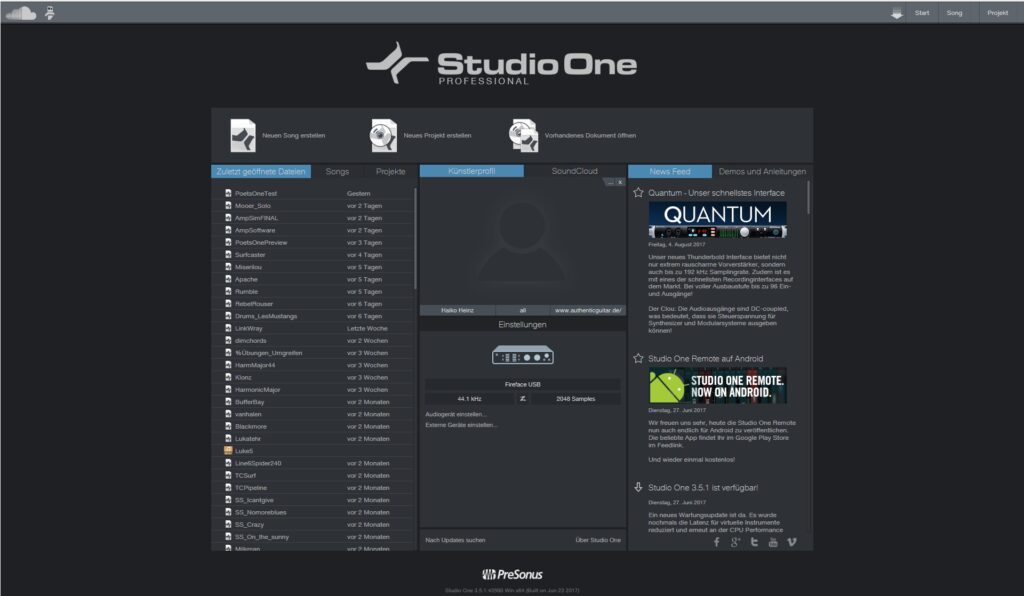Minimize the artist profile panel

pos(610,183)
